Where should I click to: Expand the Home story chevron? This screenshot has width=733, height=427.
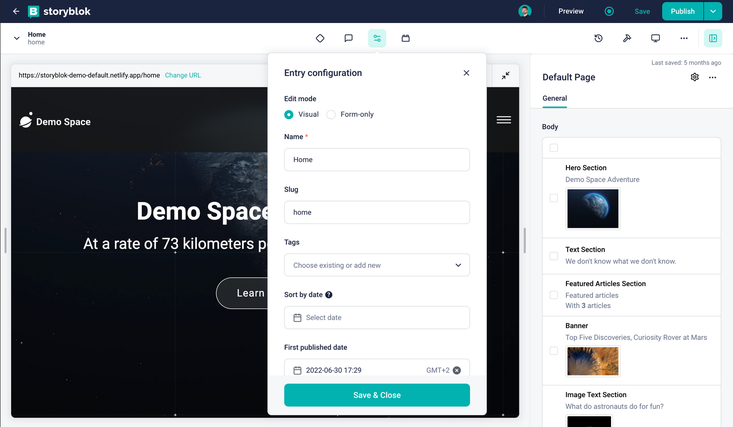[x=16, y=38]
